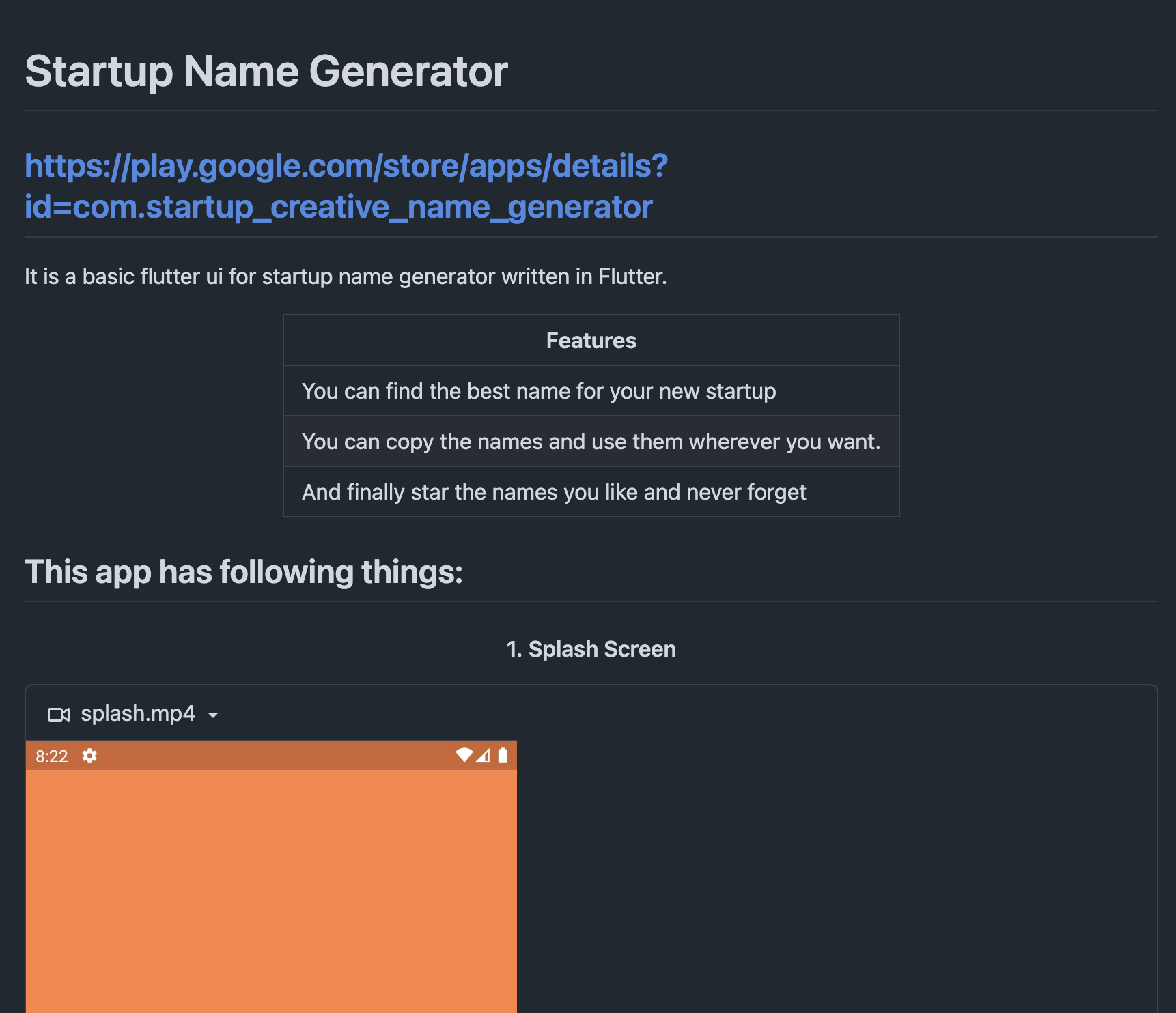Open the play.google.com store link

point(346,166)
